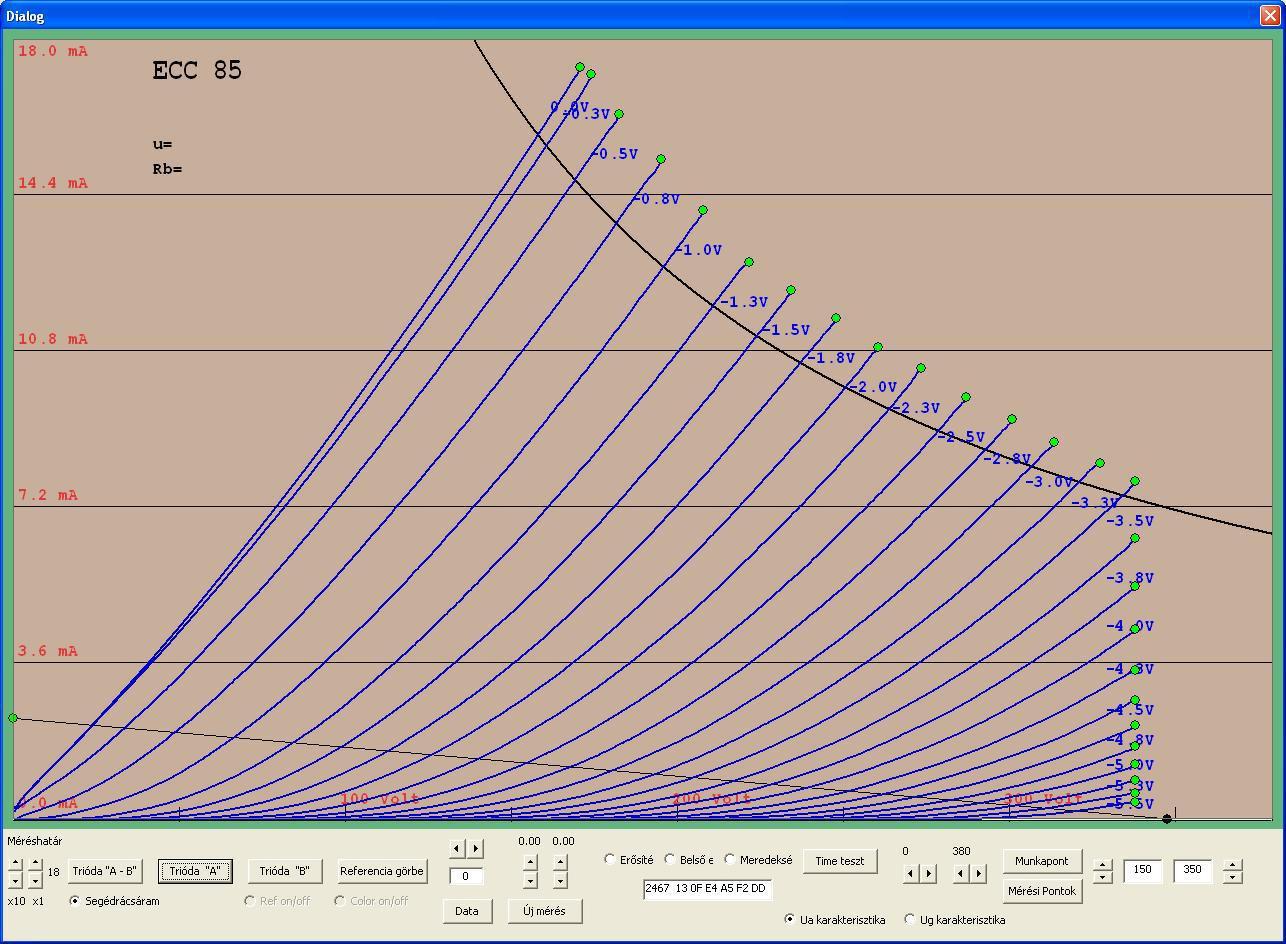The width and height of the screenshot is (1286, 944).
Task: Click the Rb= label on the graph
Action: pyautogui.click(x=167, y=169)
